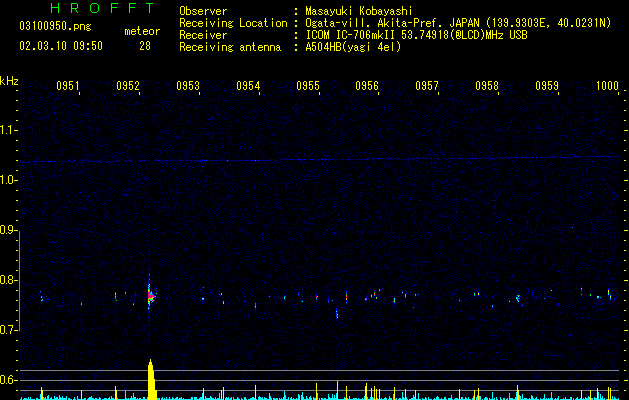
Task: Click the 0956 time marker
Action: point(367,85)
